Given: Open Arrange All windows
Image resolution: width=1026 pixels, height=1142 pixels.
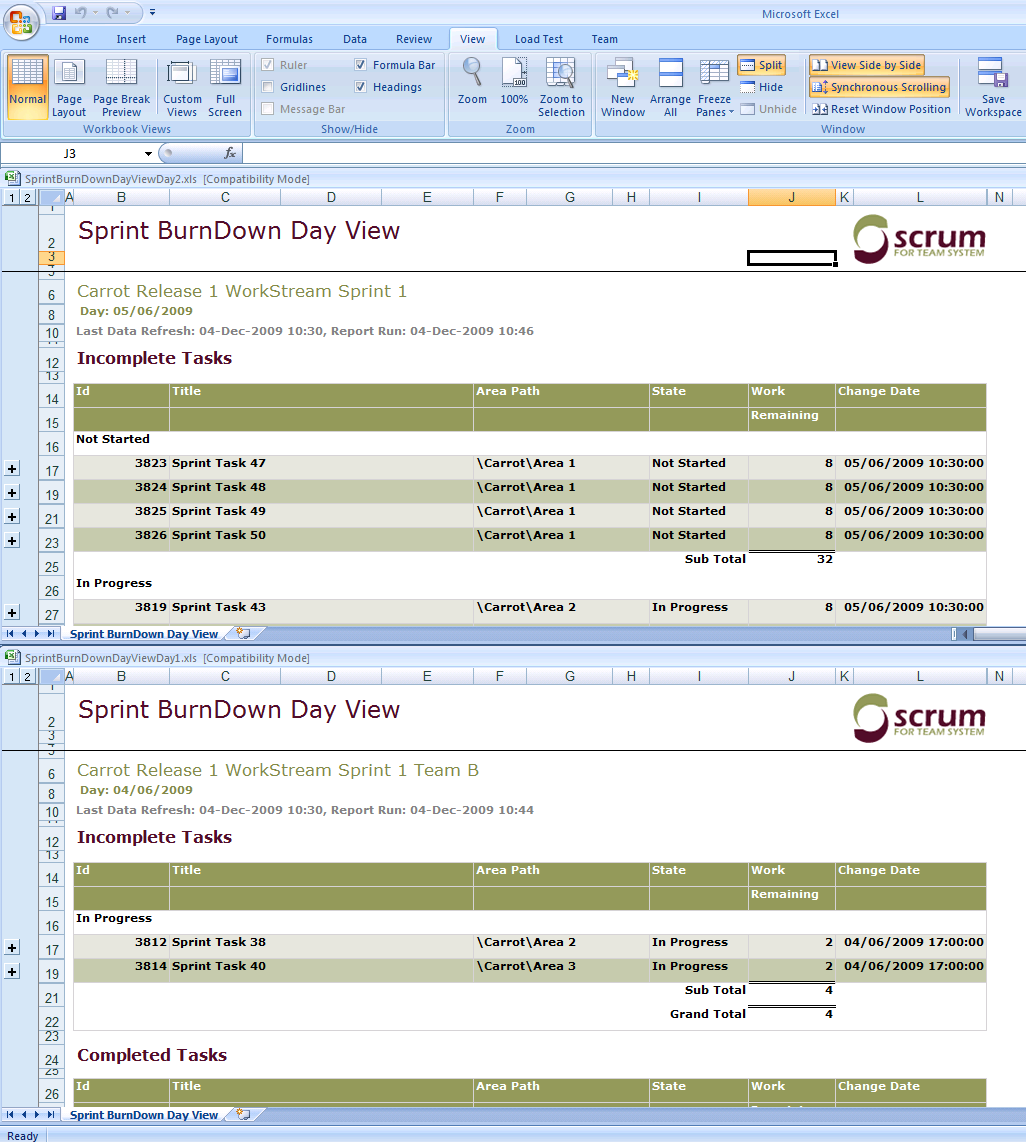Looking at the screenshot, I should pyautogui.click(x=670, y=87).
